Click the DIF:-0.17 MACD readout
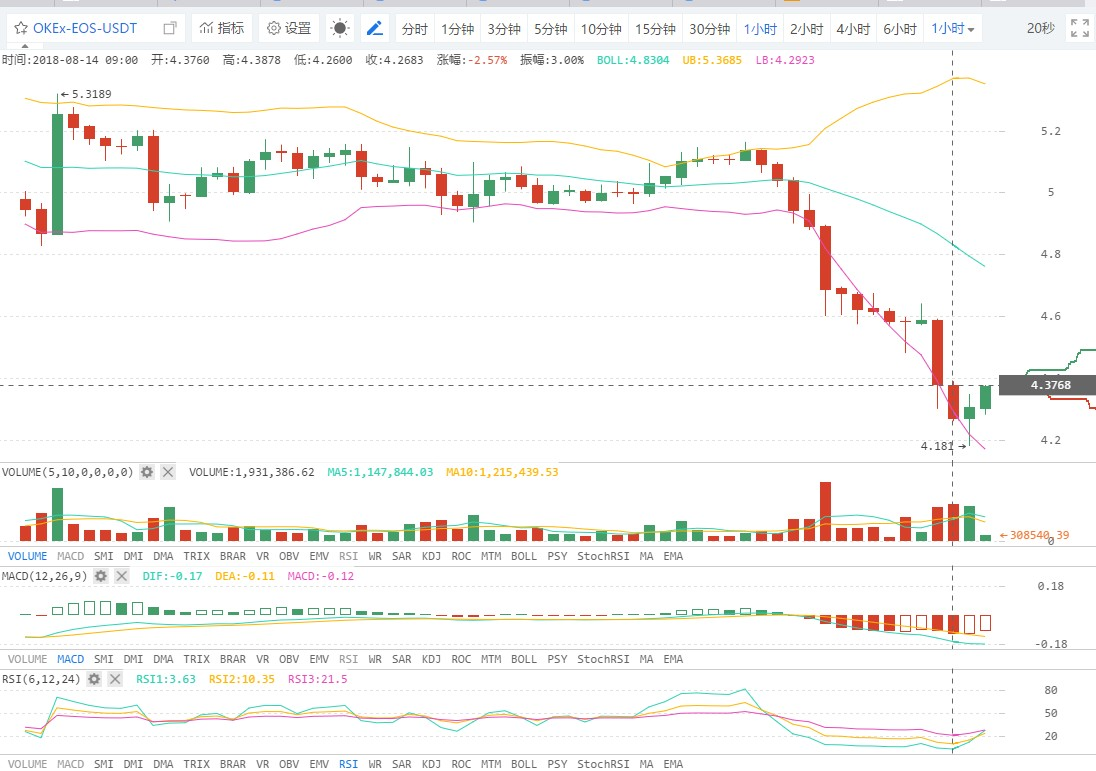Screen dimensions: 1096x771 172,576
